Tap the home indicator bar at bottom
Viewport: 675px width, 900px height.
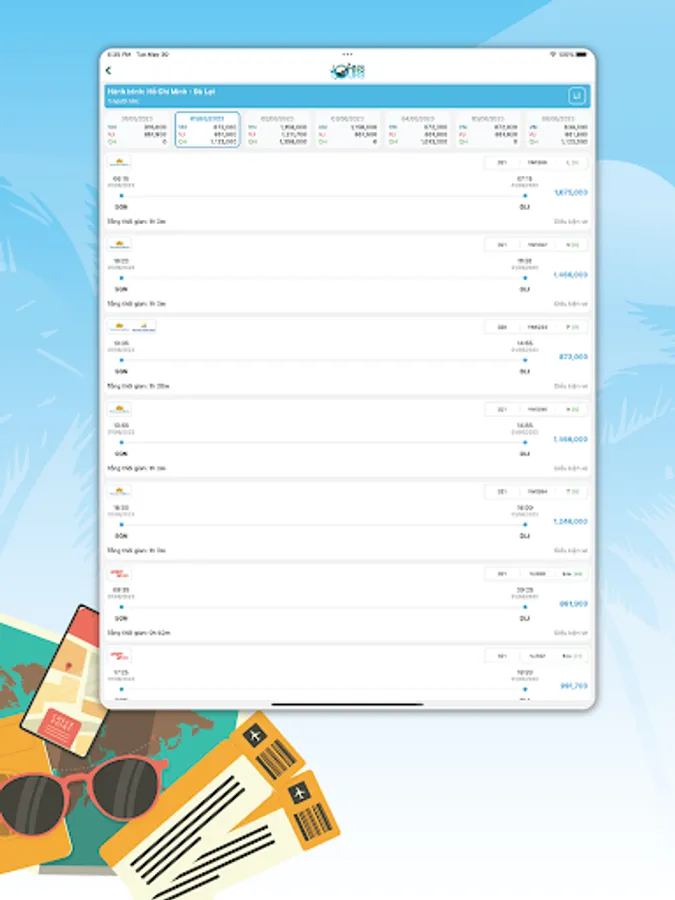point(347,704)
